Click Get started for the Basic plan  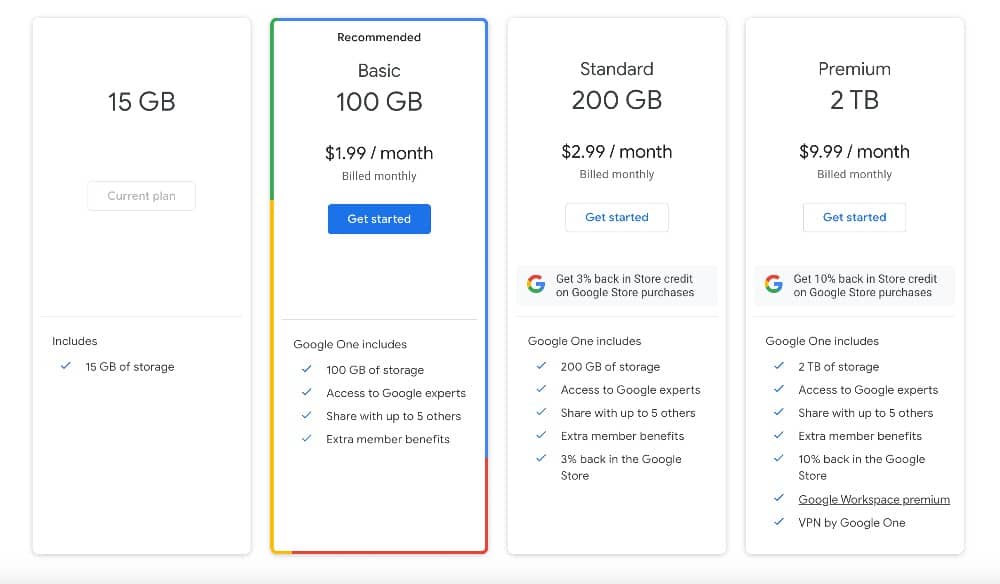point(379,219)
